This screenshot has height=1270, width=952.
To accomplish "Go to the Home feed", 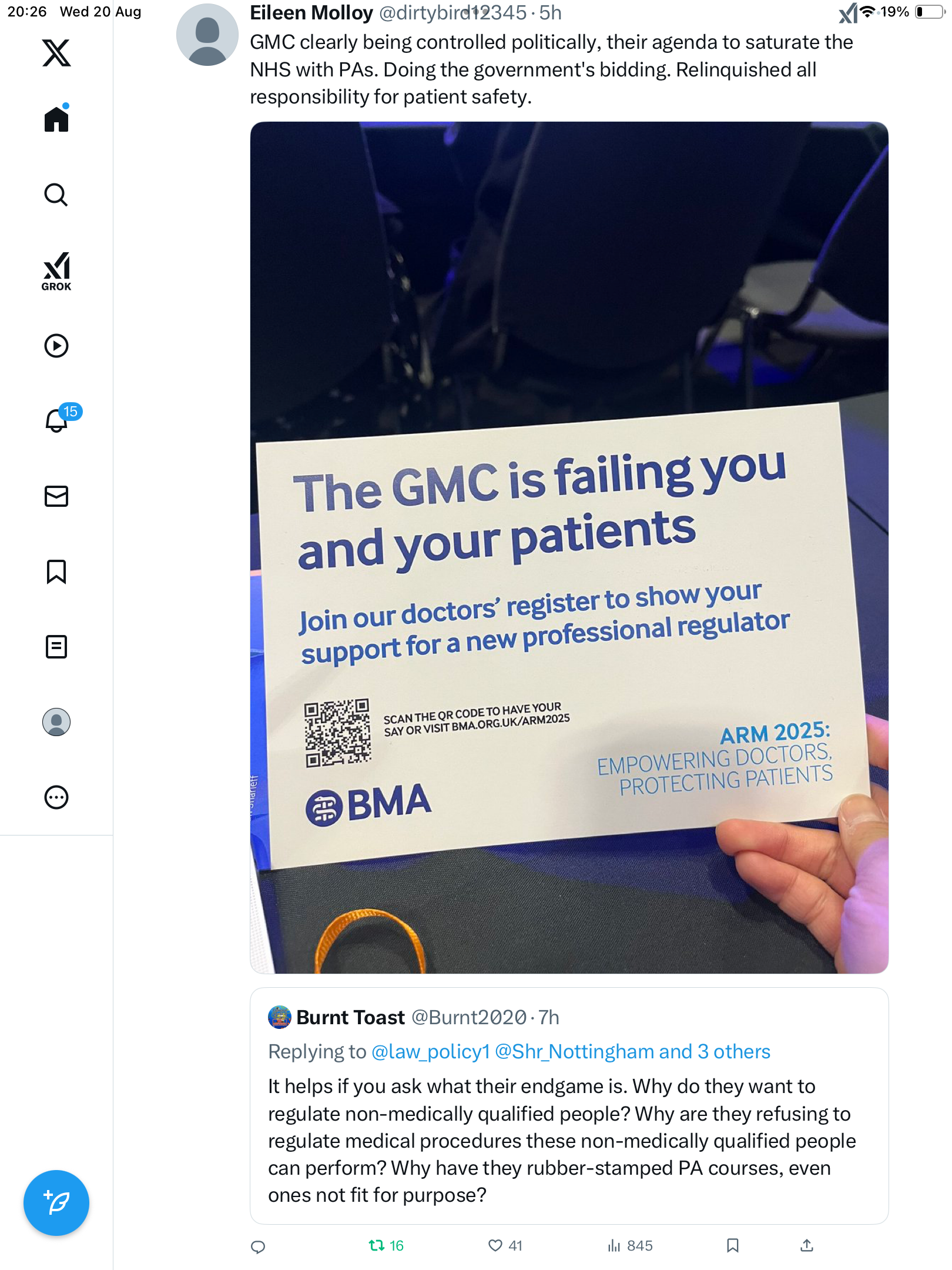I will pyautogui.click(x=56, y=119).
